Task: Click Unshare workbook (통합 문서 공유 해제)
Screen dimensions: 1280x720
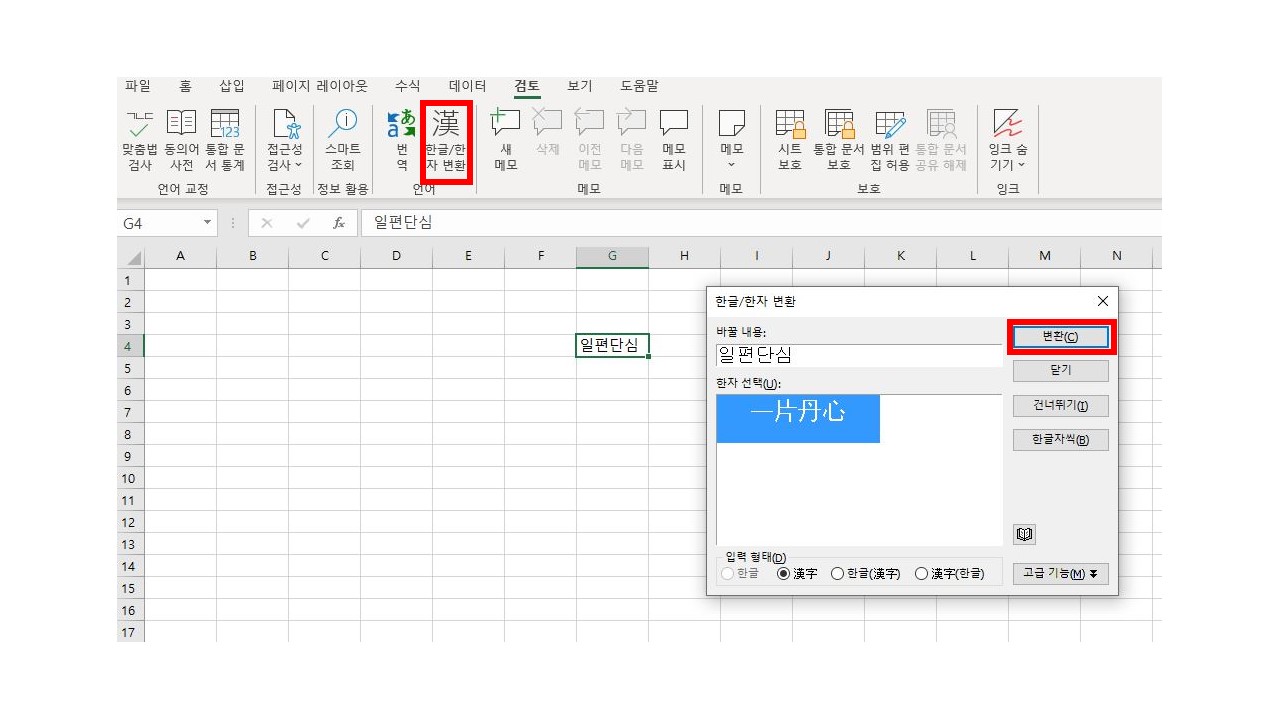Action: 941,140
